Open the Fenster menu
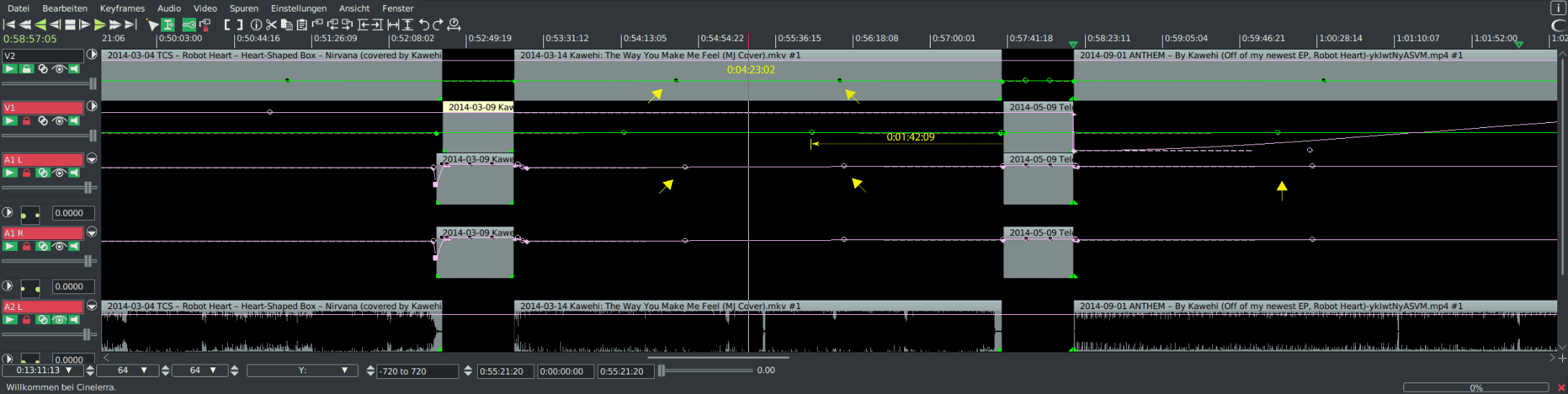 [x=397, y=8]
